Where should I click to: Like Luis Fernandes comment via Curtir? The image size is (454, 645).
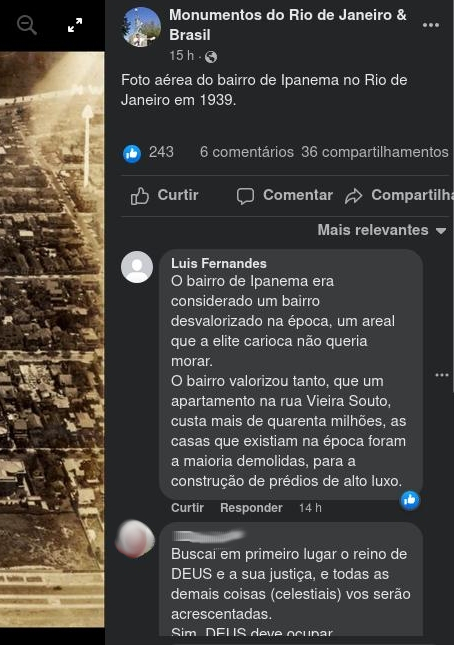pyautogui.click(x=187, y=508)
